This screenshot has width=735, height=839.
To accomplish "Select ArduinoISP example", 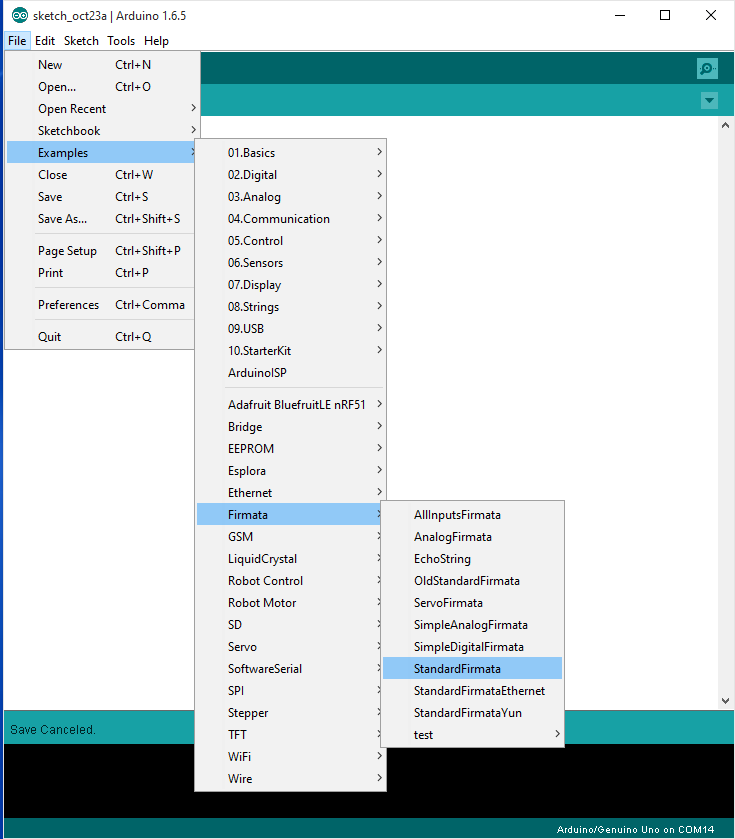I will [x=258, y=373].
